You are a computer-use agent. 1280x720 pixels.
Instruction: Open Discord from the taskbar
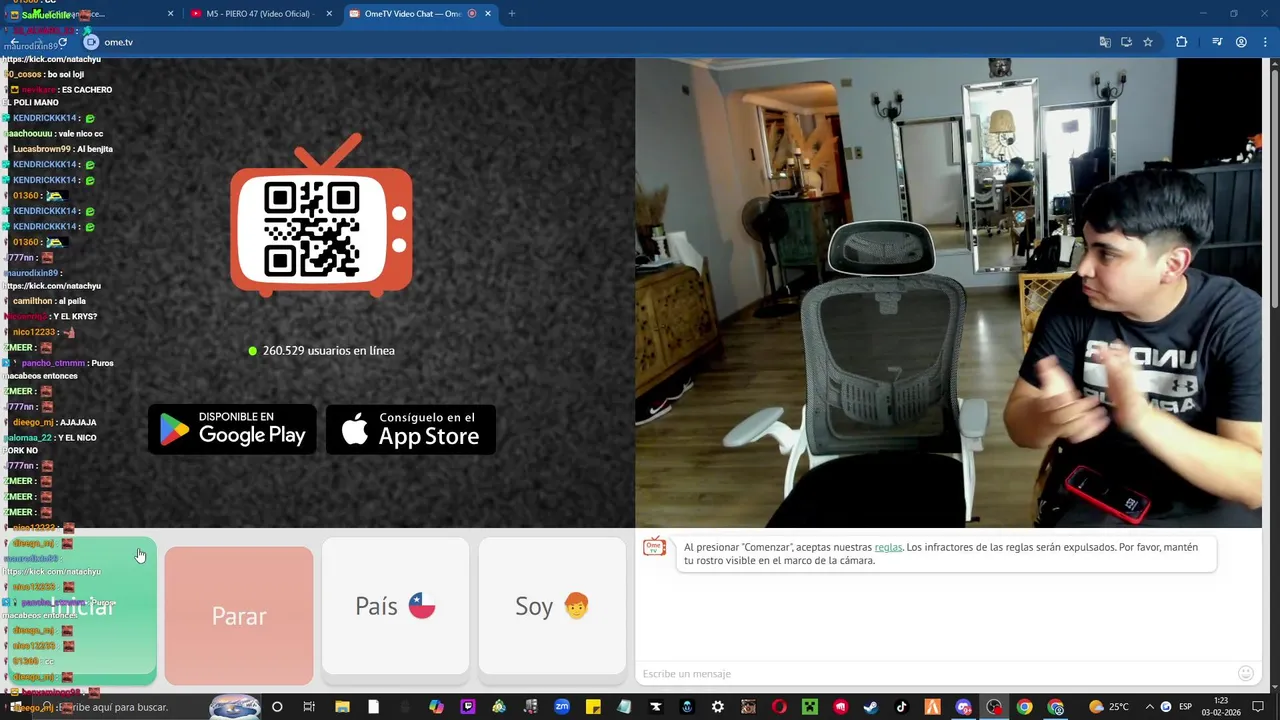coord(963,707)
